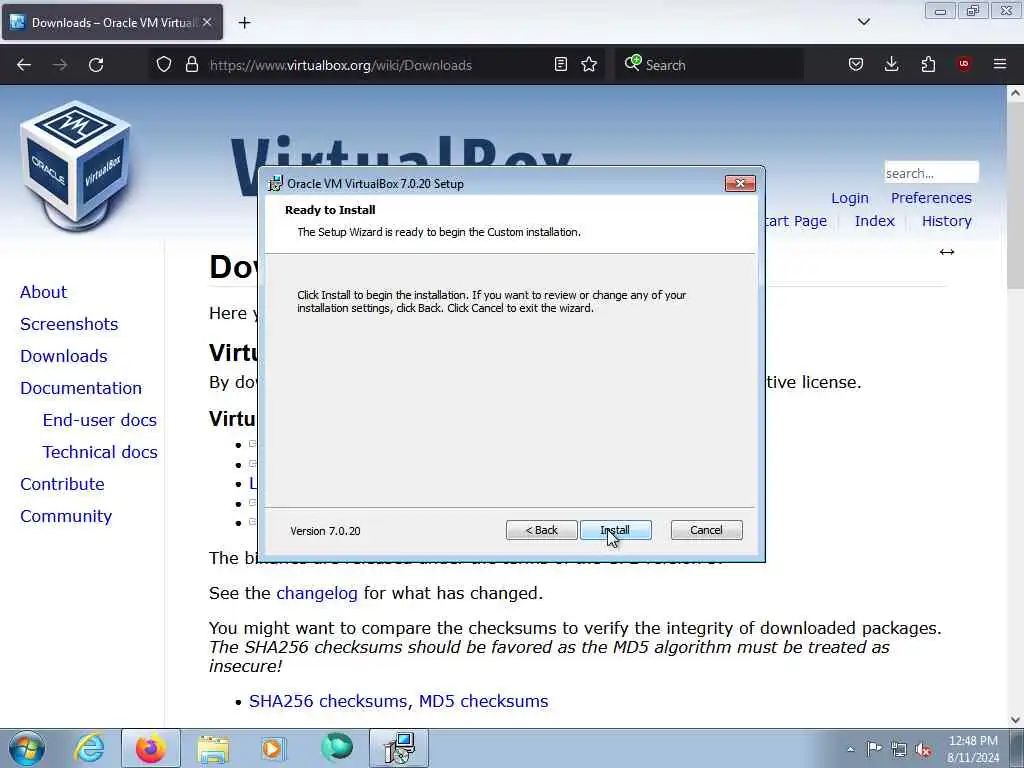
Task: Expand the list all tabs chevron
Action: [x=863, y=22]
